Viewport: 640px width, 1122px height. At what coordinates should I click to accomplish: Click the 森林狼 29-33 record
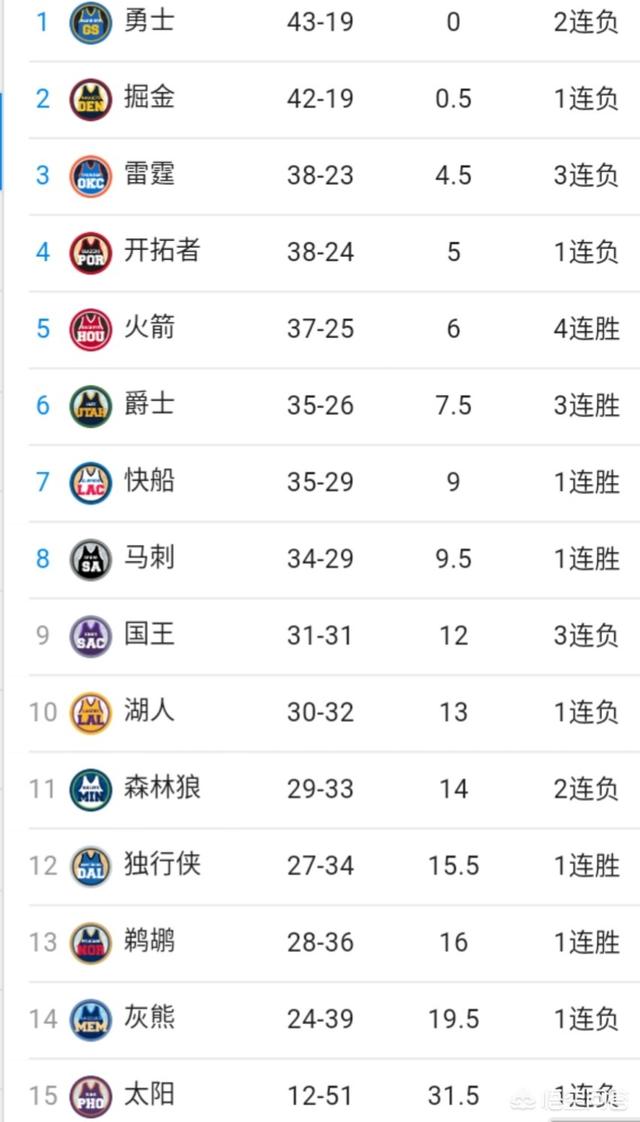(320, 789)
